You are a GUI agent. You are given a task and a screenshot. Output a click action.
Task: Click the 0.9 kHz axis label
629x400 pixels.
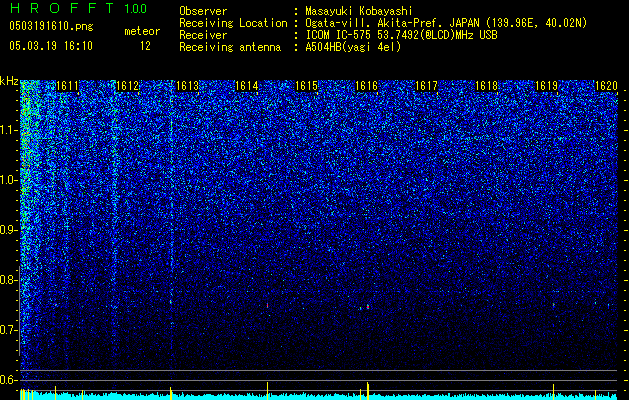8,230
